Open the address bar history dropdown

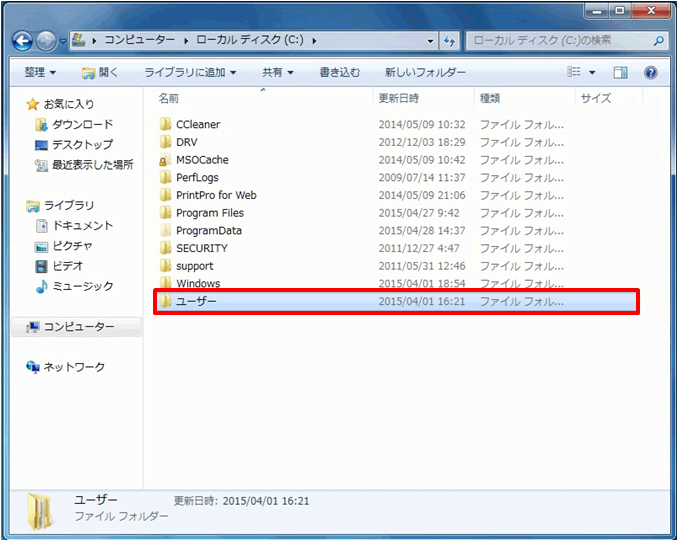click(x=430, y=41)
